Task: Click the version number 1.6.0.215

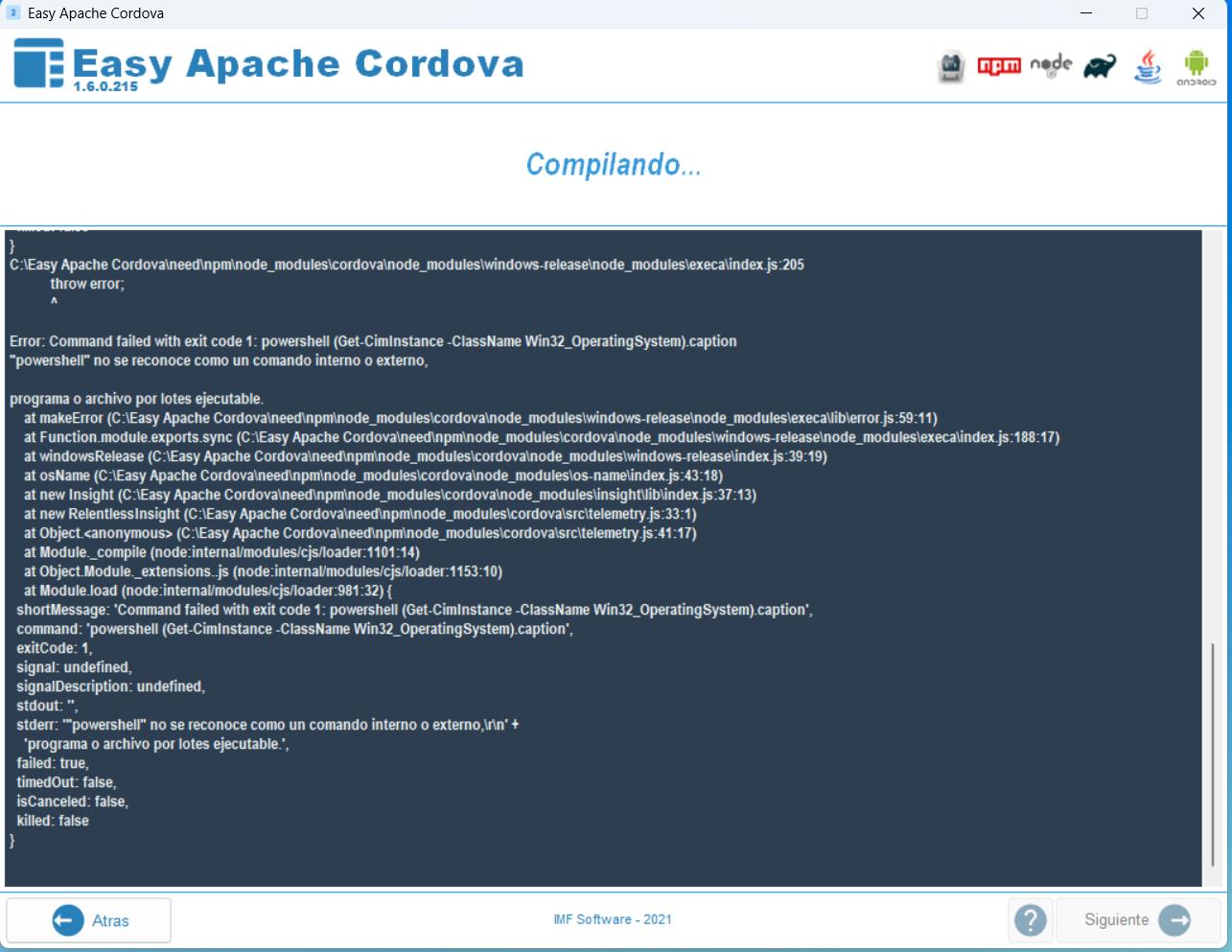Action: coord(105,86)
